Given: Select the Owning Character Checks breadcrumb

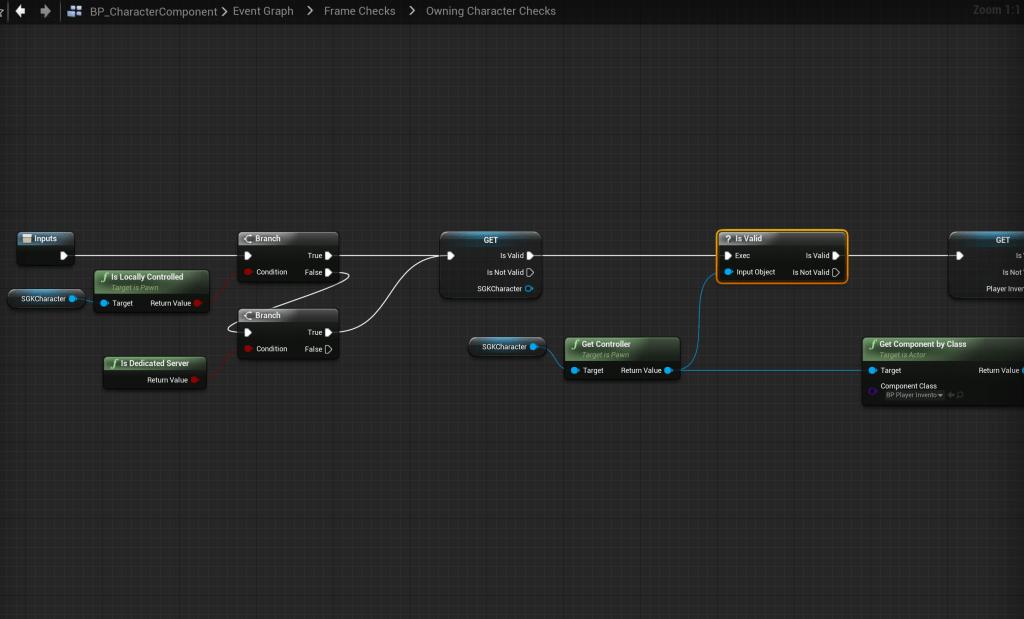Looking at the screenshot, I should tap(490, 11).
